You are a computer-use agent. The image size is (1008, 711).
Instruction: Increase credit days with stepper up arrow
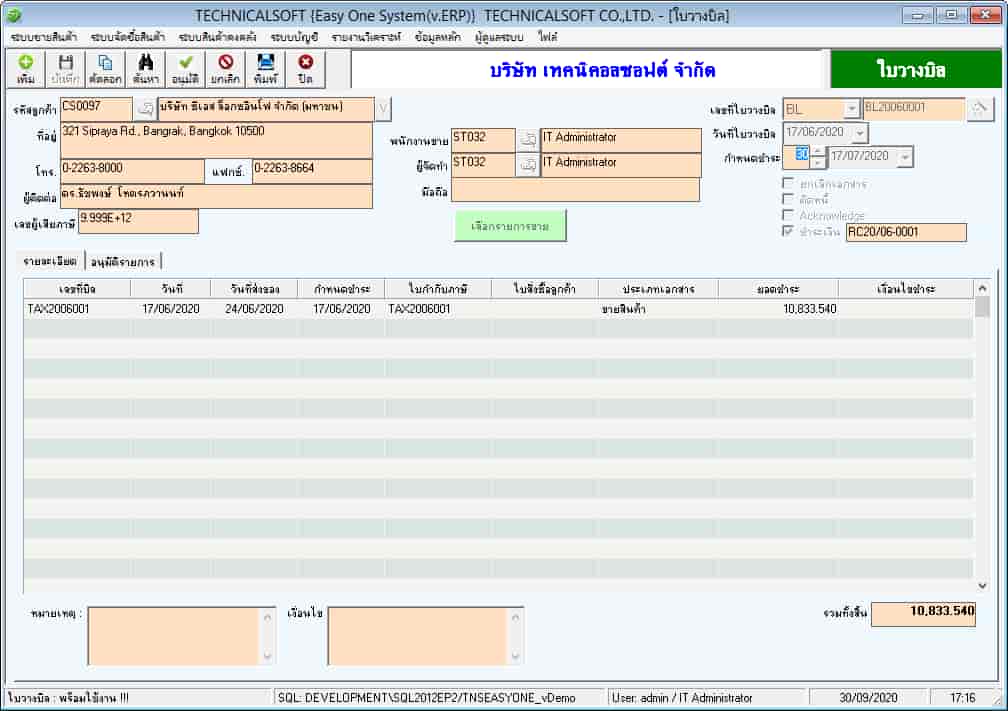coord(817,152)
